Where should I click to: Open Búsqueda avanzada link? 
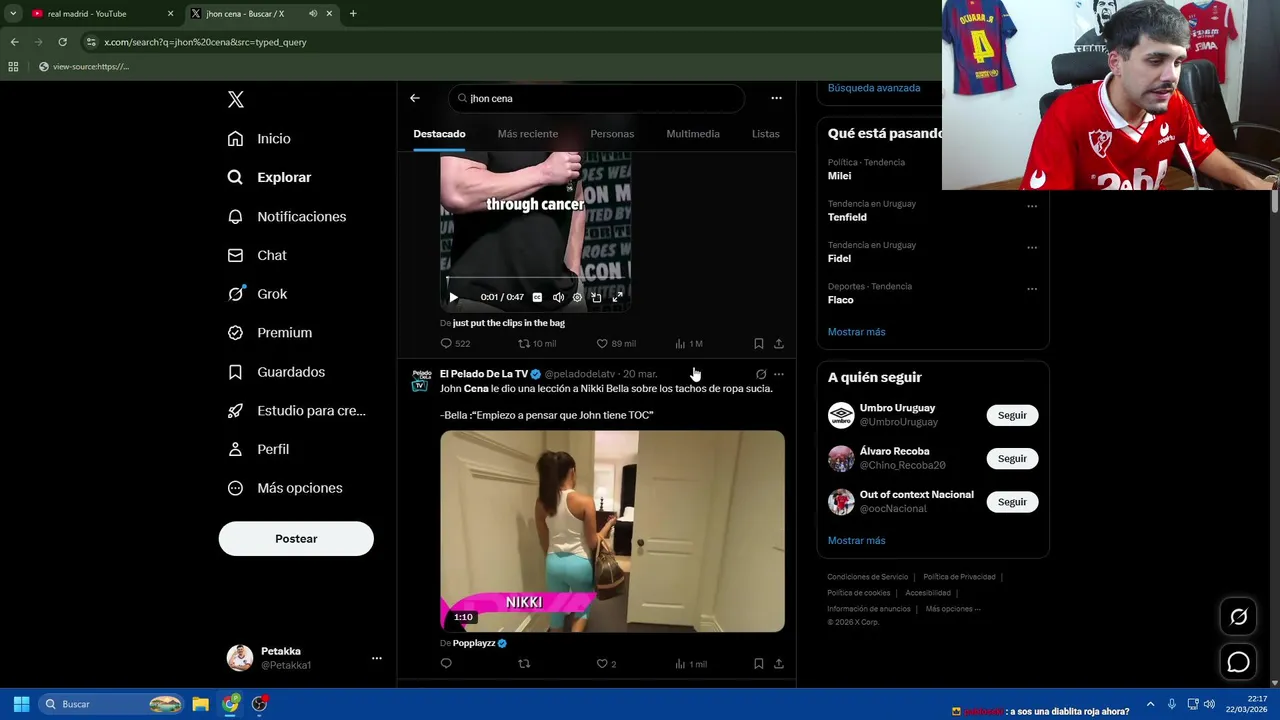tap(874, 88)
